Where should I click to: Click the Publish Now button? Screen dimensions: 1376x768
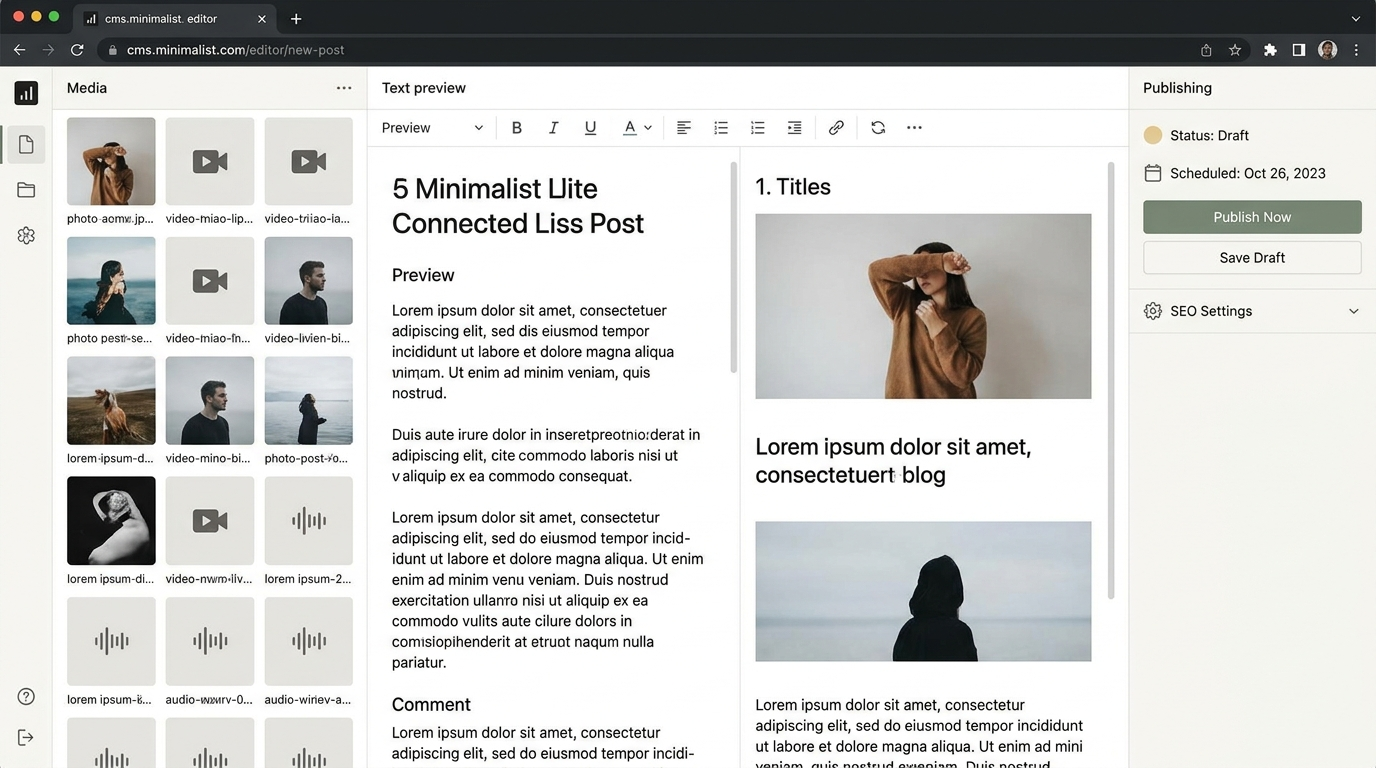[x=1252, y=217]
